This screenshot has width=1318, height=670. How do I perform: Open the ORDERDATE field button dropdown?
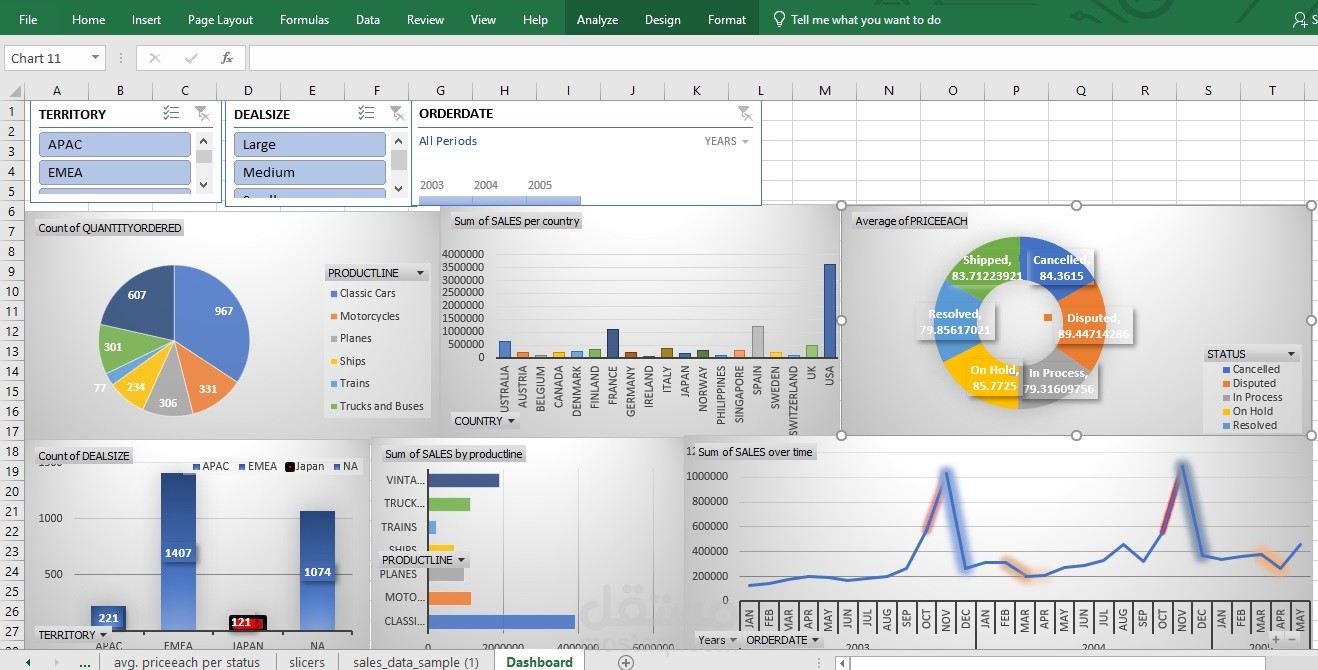[x=781, y=640]
